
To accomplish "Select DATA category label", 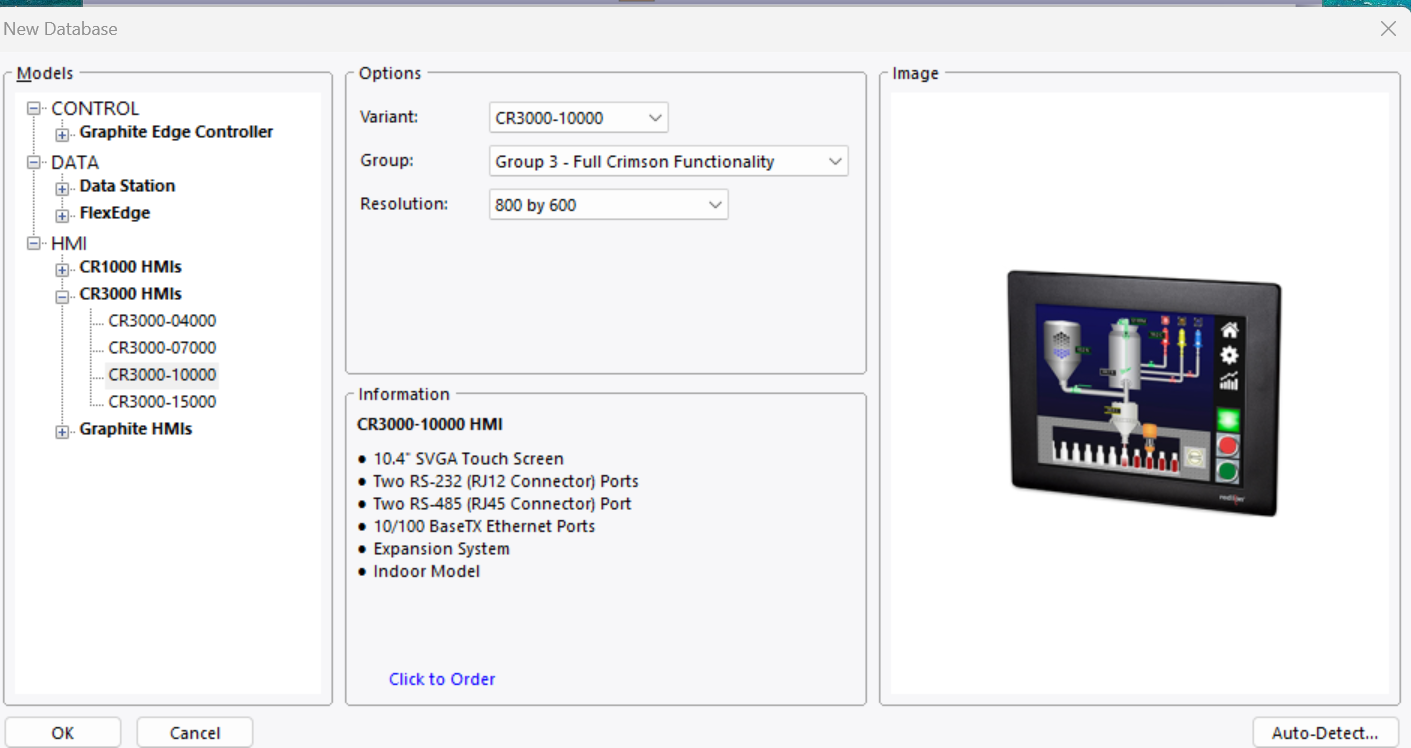I will coord(75,162).
